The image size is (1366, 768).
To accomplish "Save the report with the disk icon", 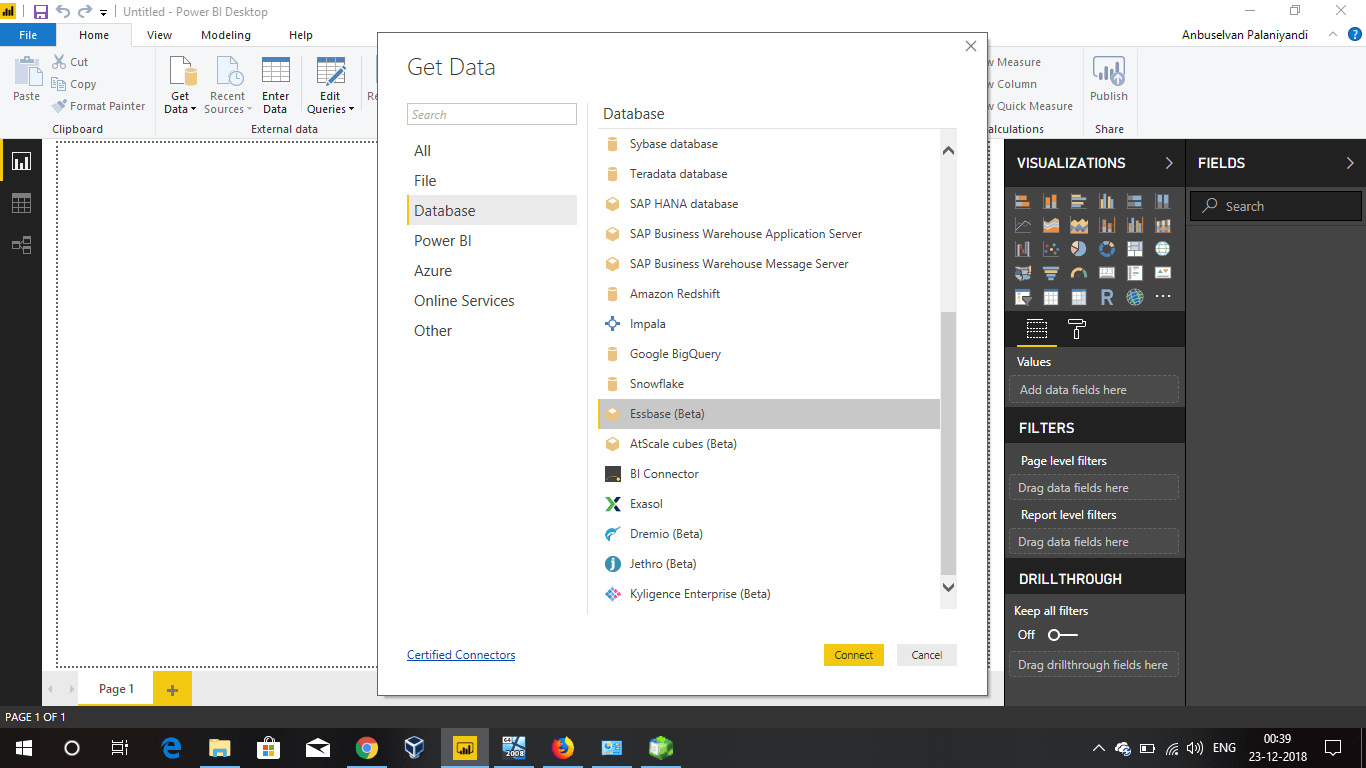I will 41,12.
